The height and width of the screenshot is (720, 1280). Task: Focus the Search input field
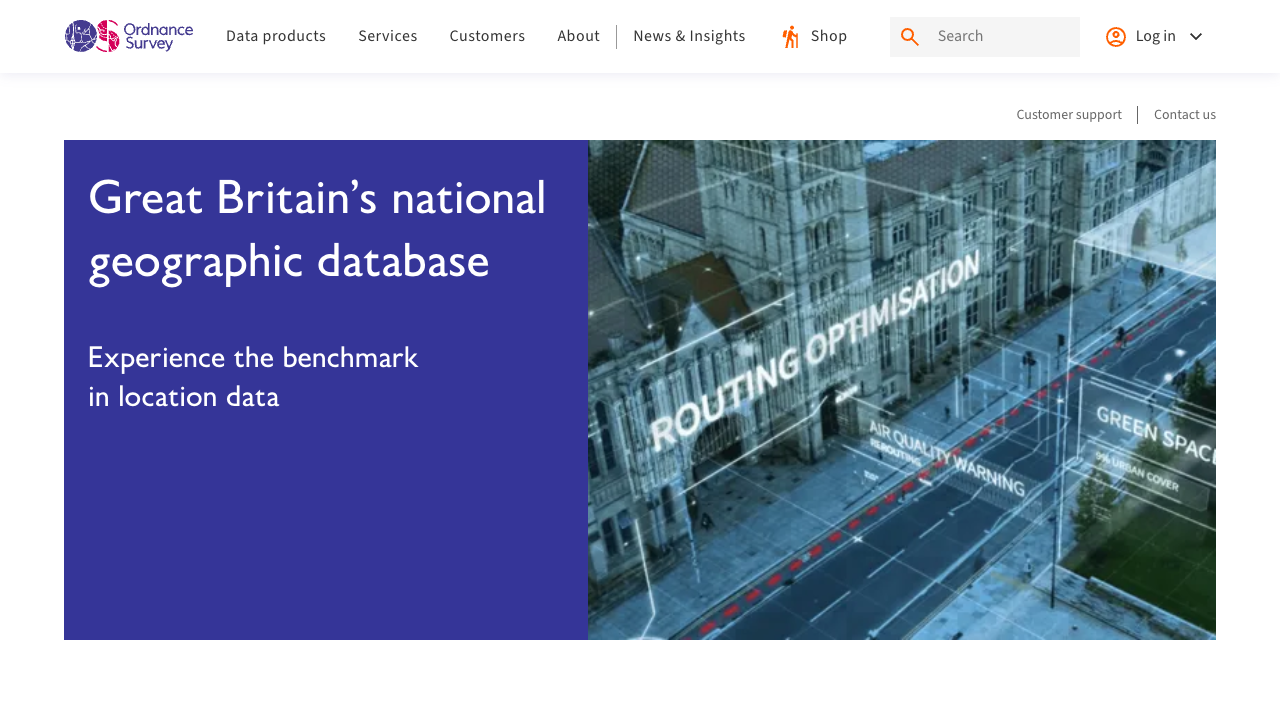coord(1003,37)
